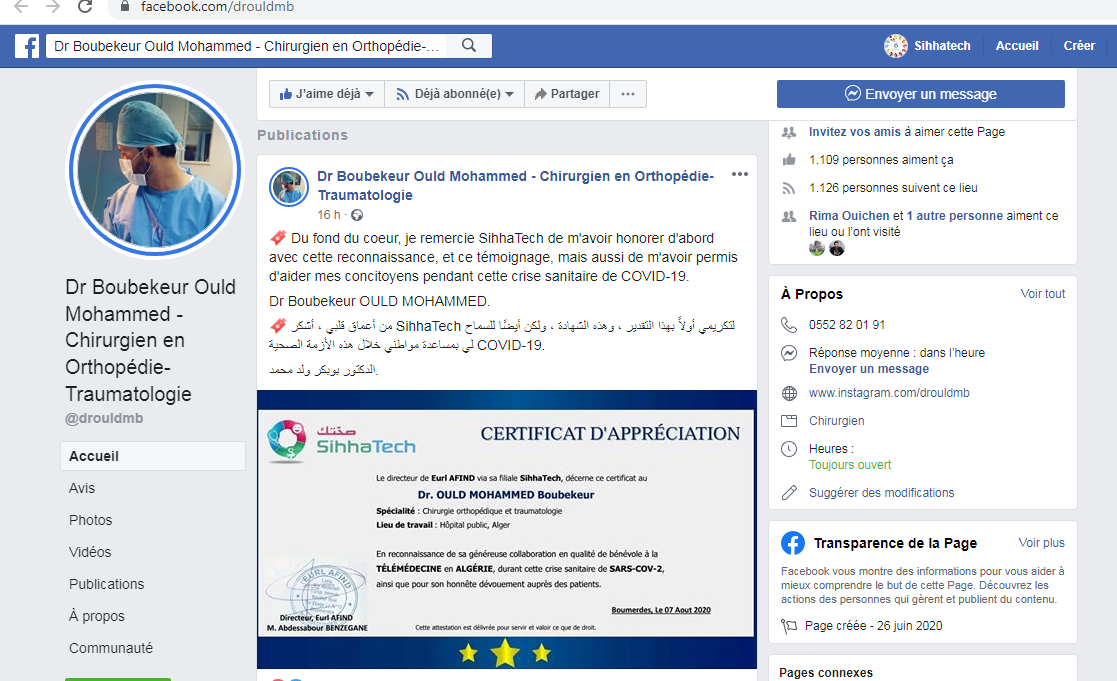The height and width of the screenshot is (681, 1117).
Task: Click the pencil icon for suggesting modifications
Action: (790, 493)
